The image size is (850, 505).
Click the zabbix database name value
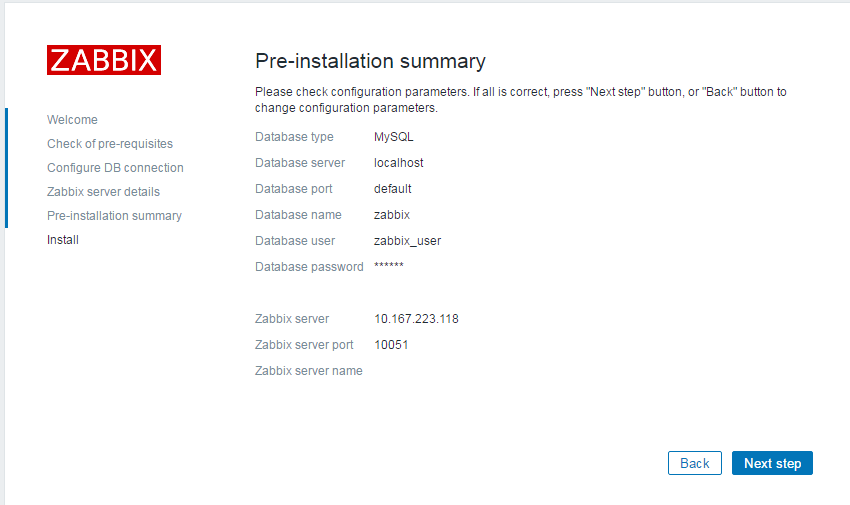[392, 215]
